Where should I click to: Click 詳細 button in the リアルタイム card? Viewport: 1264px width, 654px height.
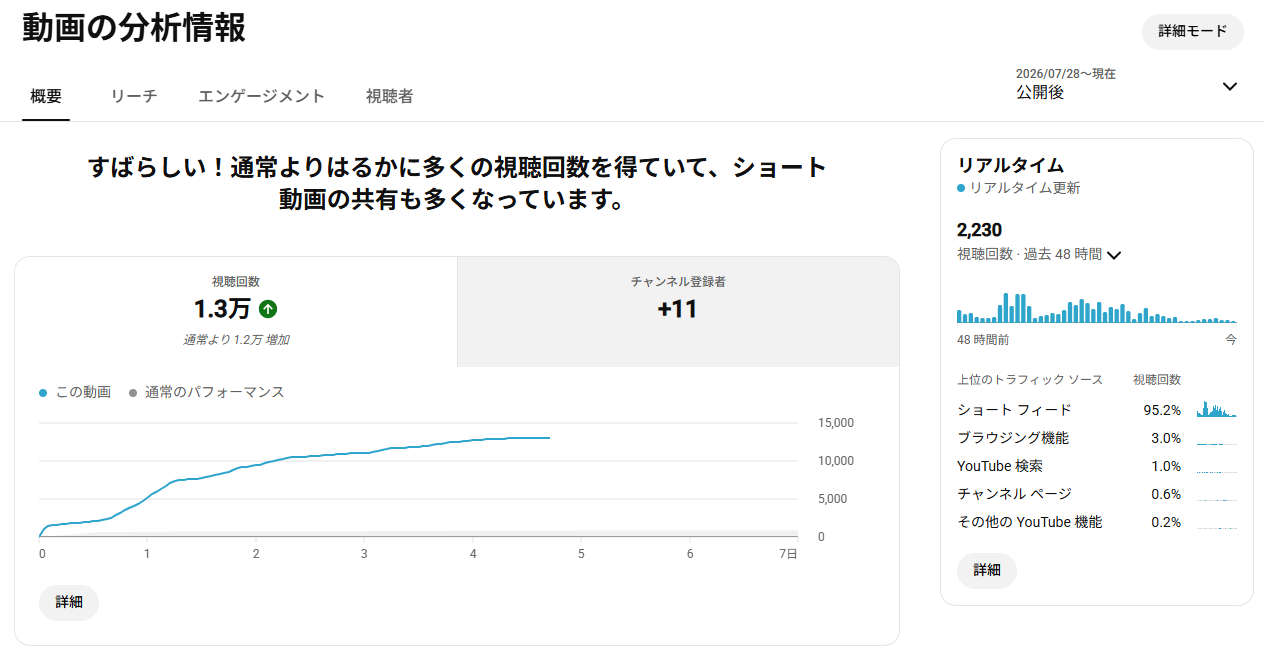[987, 571]
